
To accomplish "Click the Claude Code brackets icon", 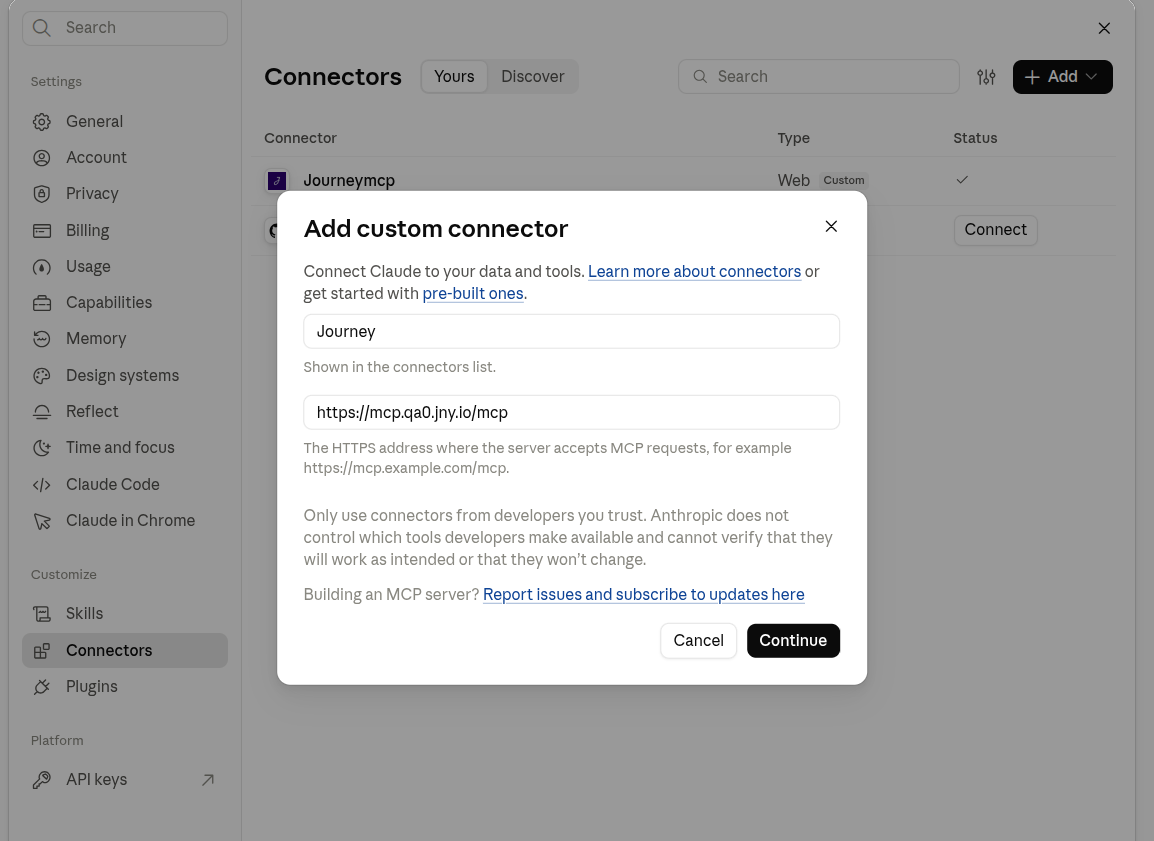I will [x=42, y=484].
